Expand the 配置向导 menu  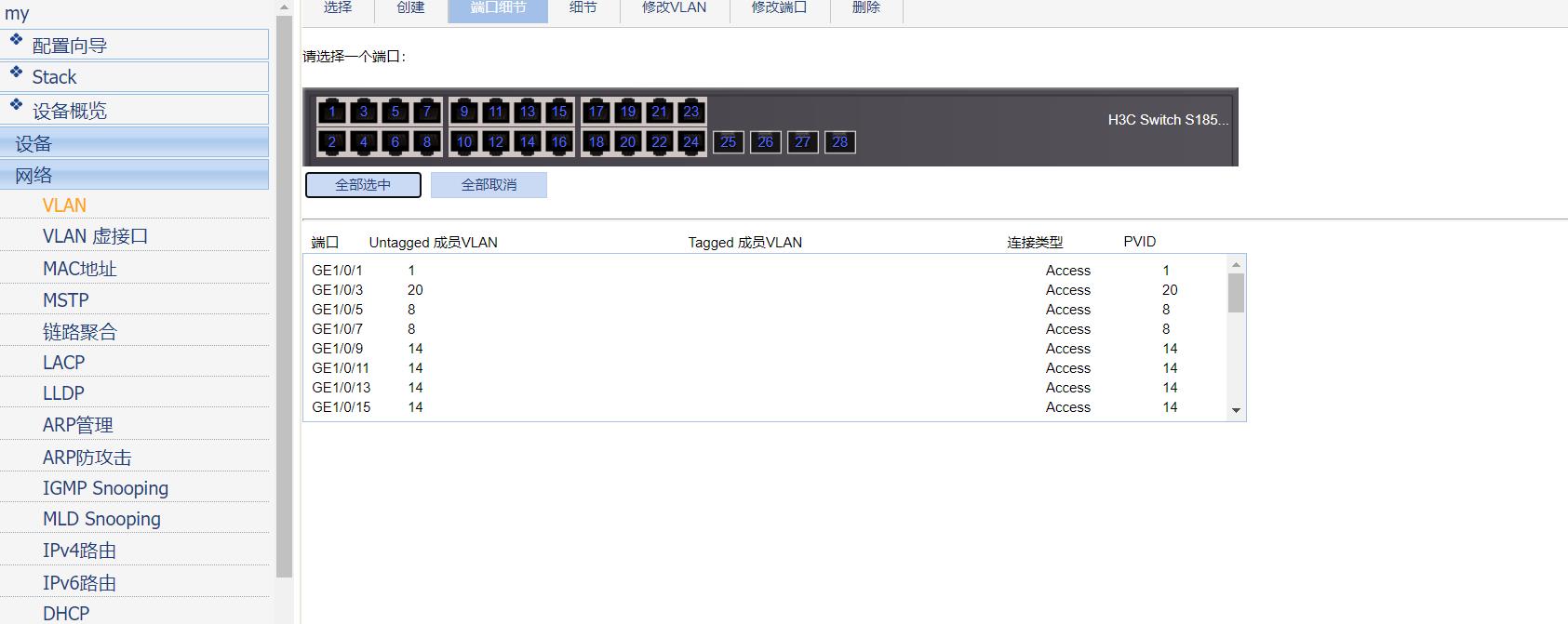coord(135,45)
